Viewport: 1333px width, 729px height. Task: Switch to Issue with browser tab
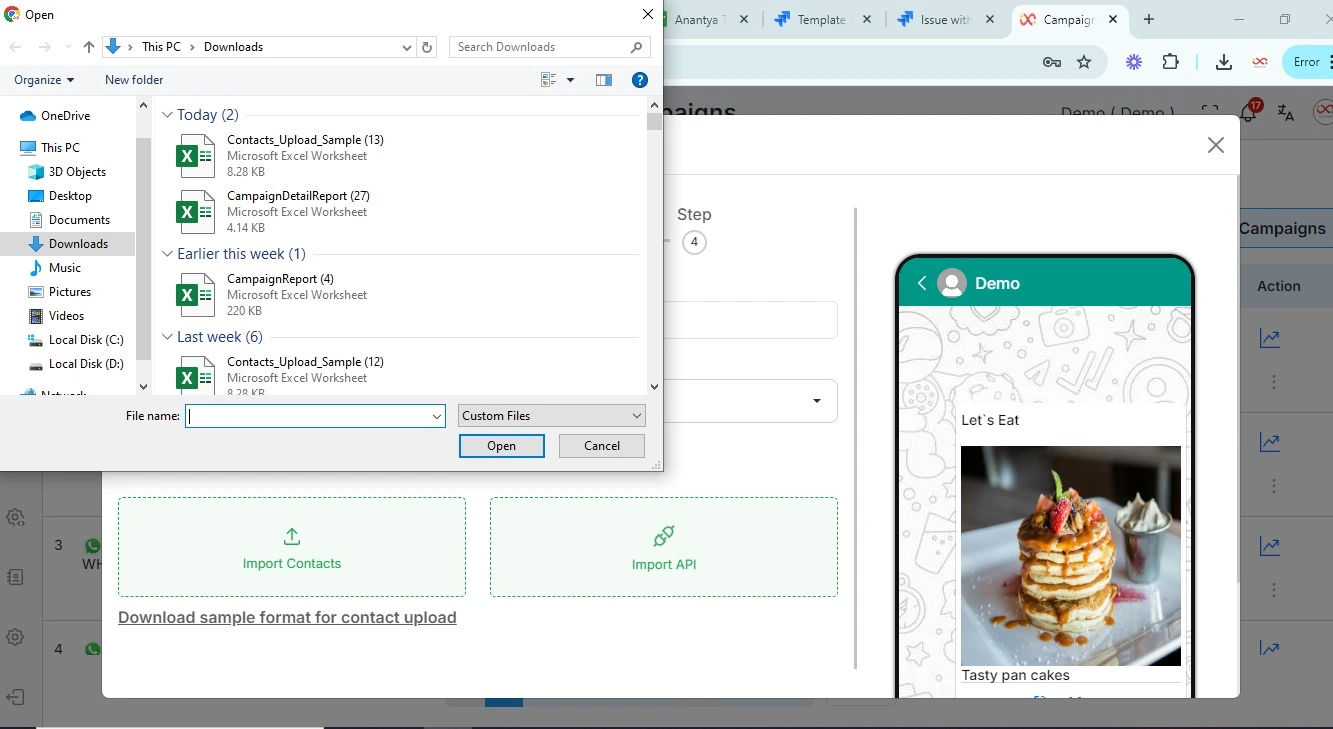tap(947, 19)
